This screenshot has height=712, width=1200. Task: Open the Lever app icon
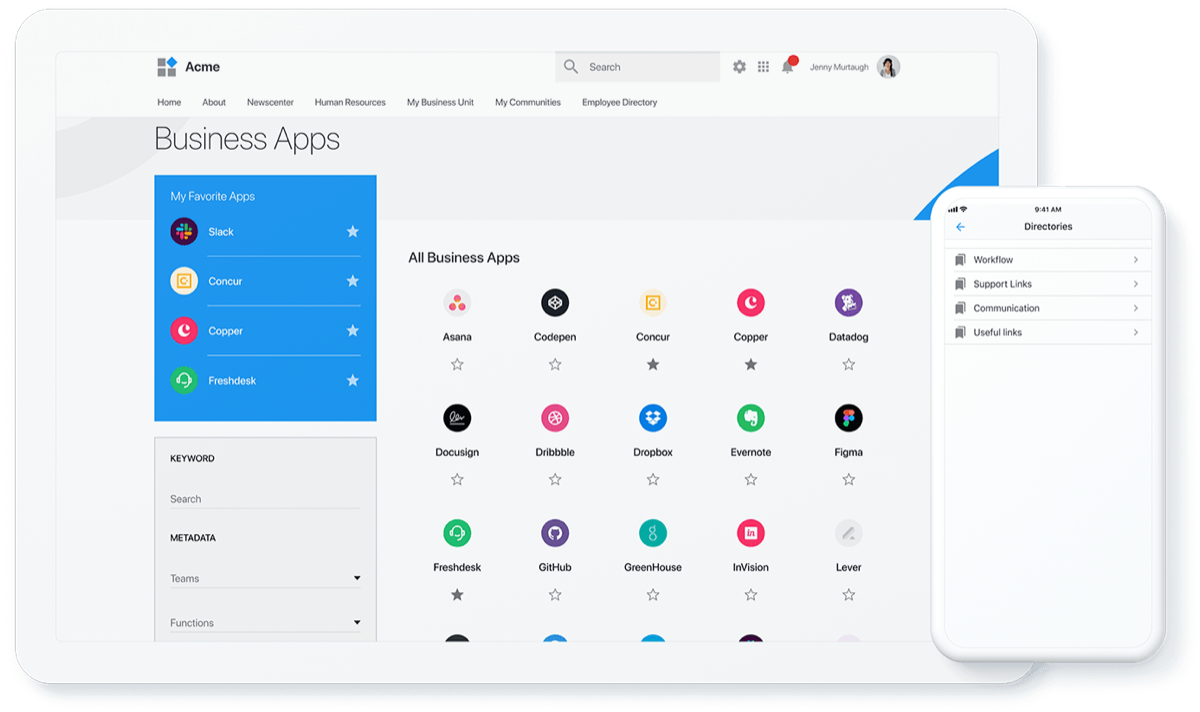[849, 533]
